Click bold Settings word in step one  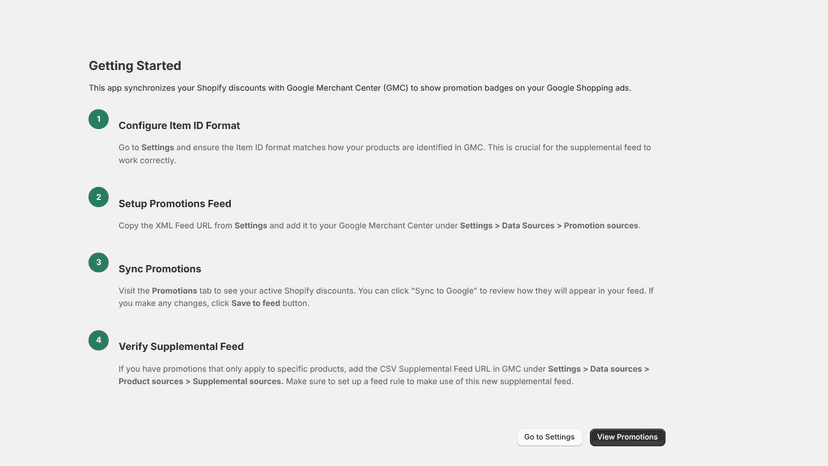pos(157,147)
